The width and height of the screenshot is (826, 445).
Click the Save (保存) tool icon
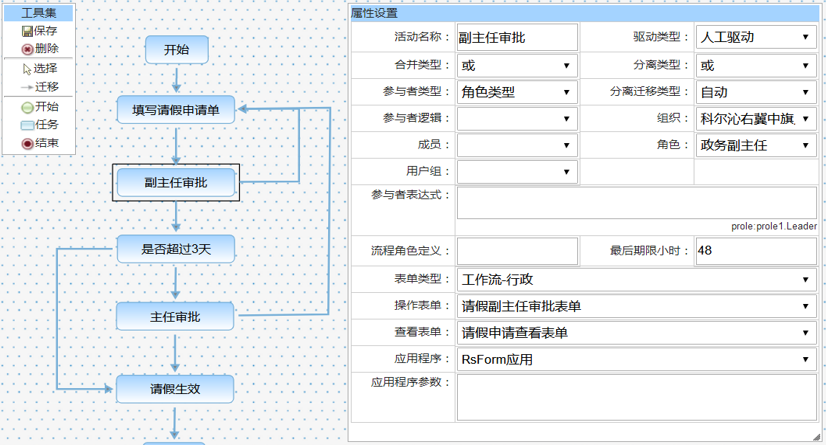(39, 31)
